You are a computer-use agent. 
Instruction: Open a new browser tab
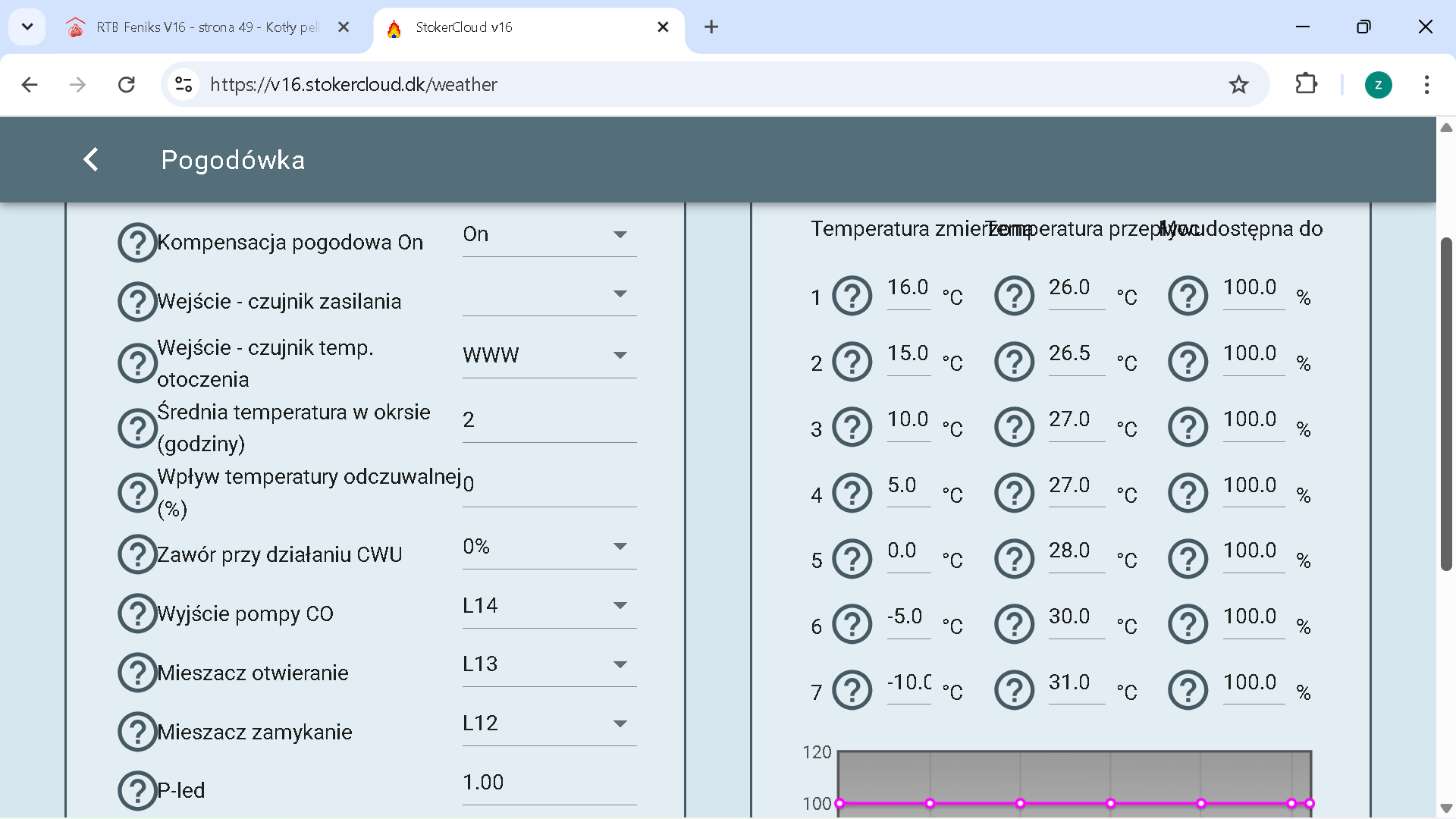(711, 27)
